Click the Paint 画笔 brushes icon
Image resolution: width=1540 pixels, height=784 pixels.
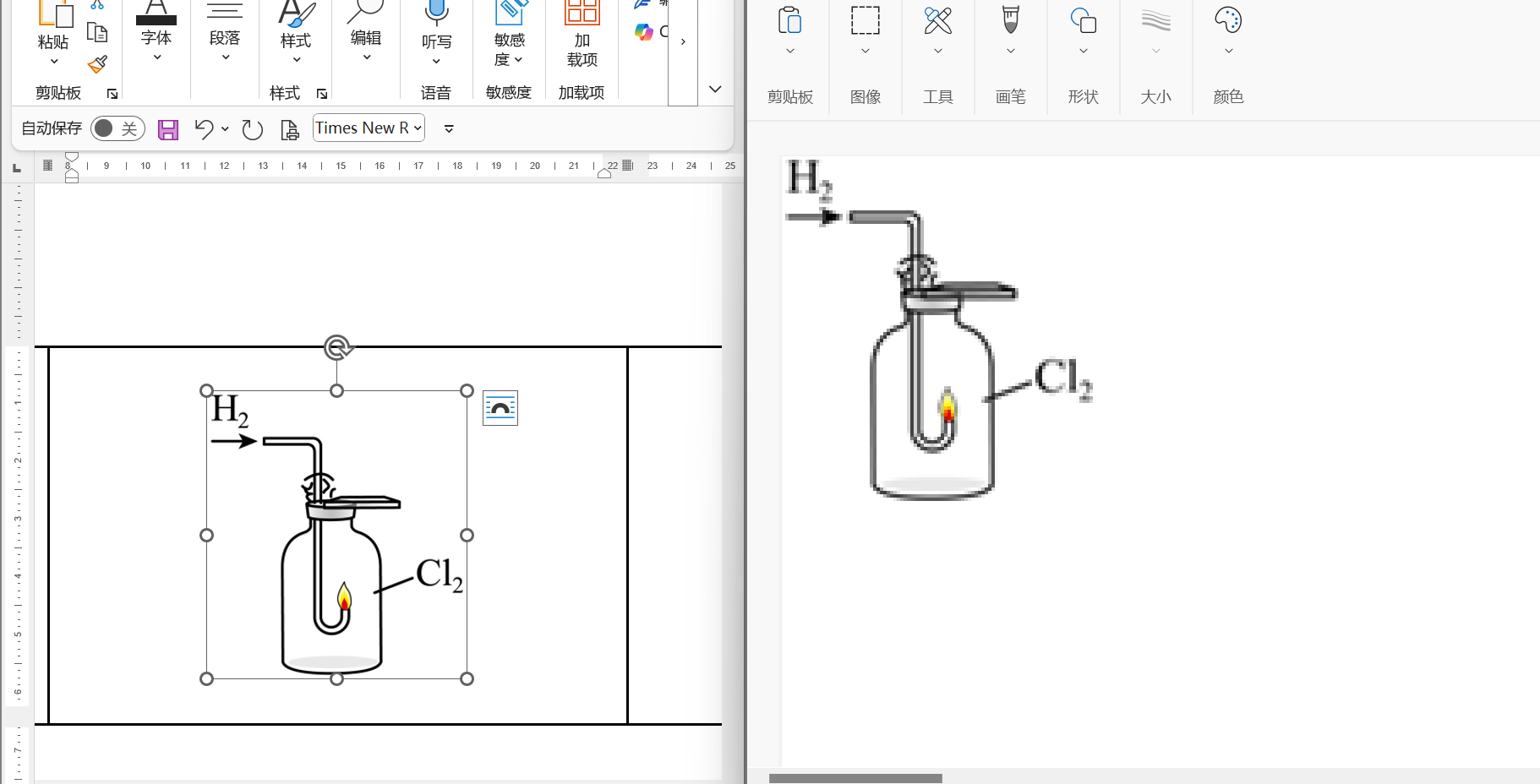pos(1011,20)
